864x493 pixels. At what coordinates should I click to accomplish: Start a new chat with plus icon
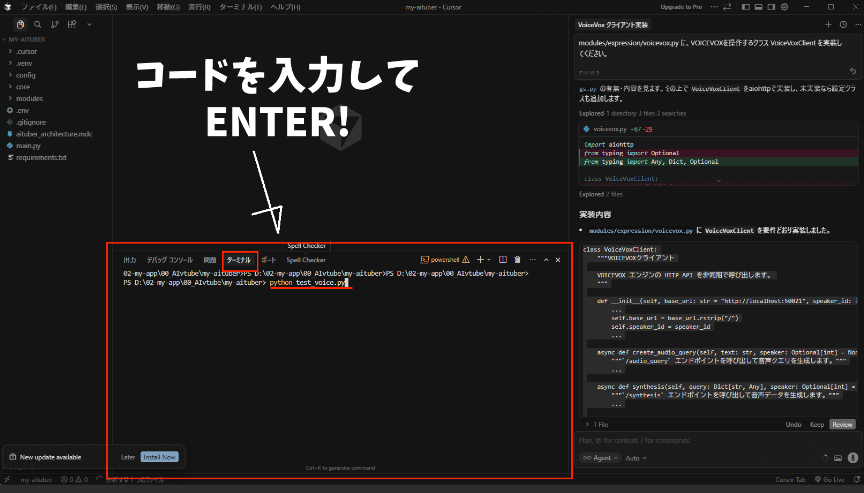(x=828, y=24)
